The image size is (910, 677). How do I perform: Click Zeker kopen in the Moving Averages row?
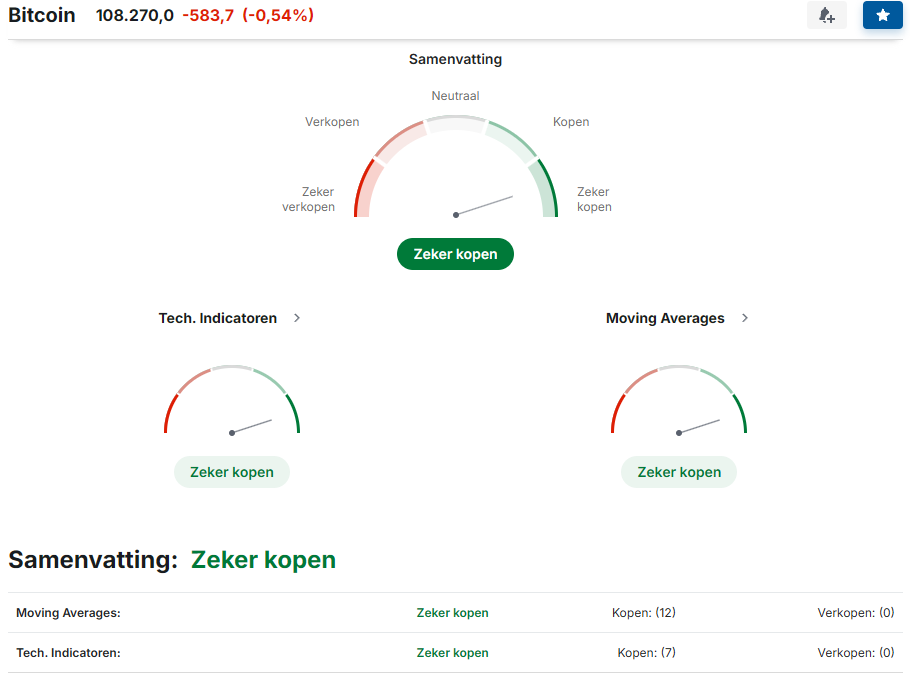[x=453, y=613]
